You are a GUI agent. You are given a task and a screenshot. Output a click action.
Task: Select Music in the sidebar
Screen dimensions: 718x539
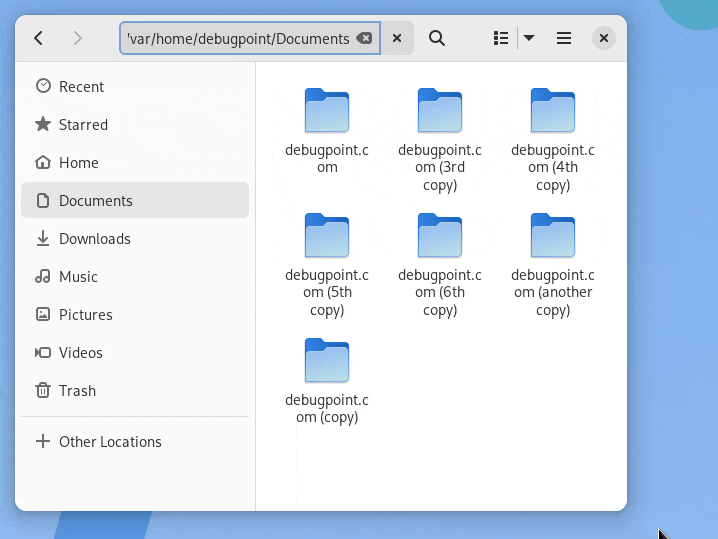pyautogui.click(x=78, y=277)
